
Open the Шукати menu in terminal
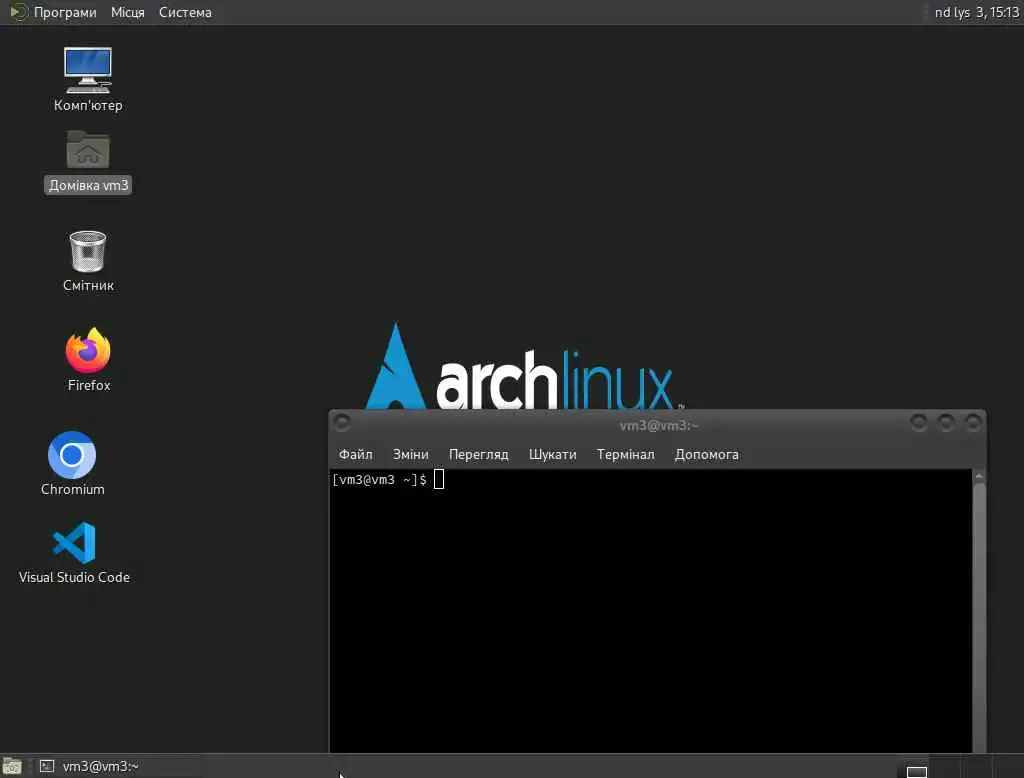tap(552, 454)
